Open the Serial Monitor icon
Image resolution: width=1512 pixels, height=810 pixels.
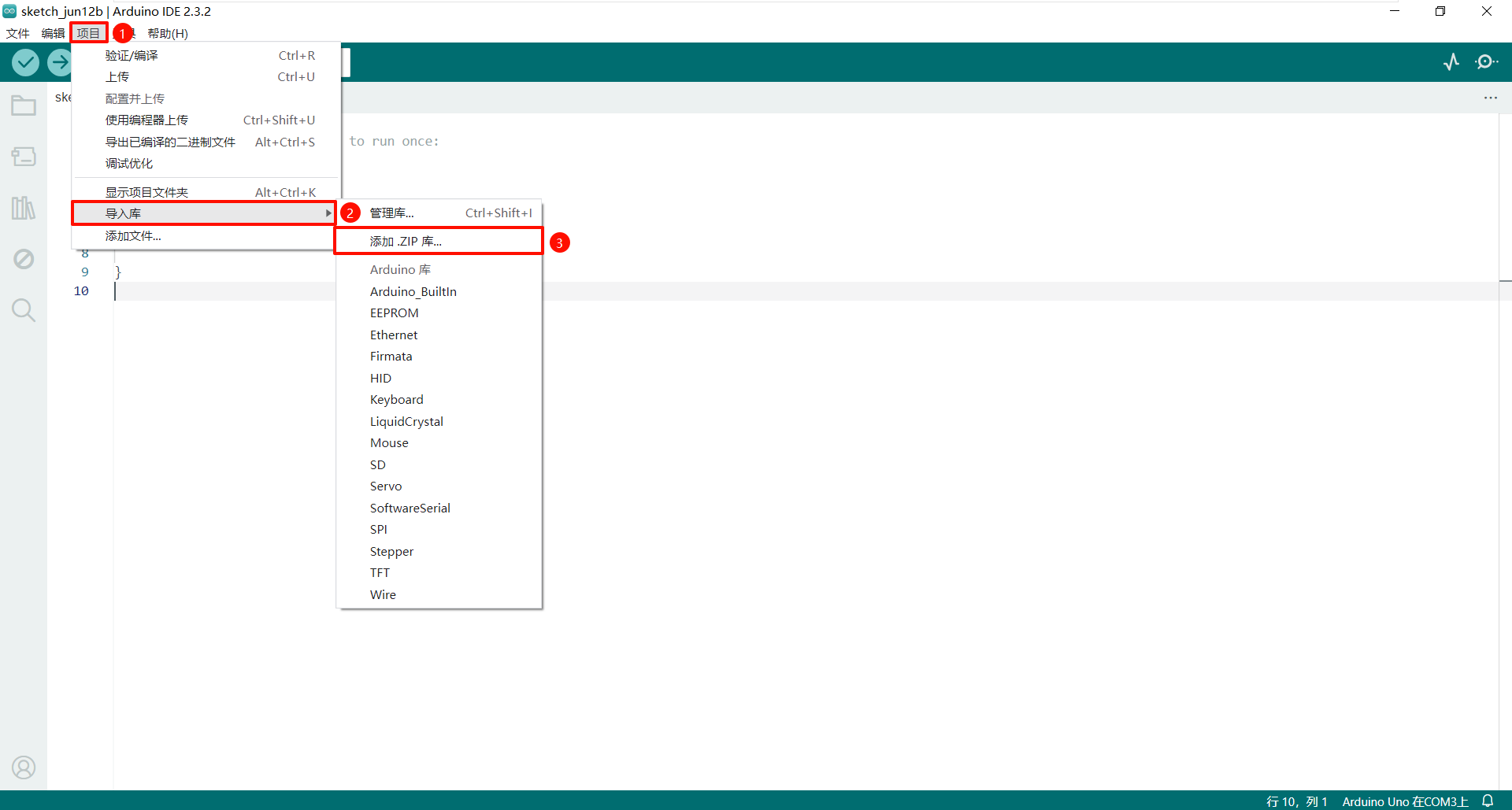point(1486,62)
